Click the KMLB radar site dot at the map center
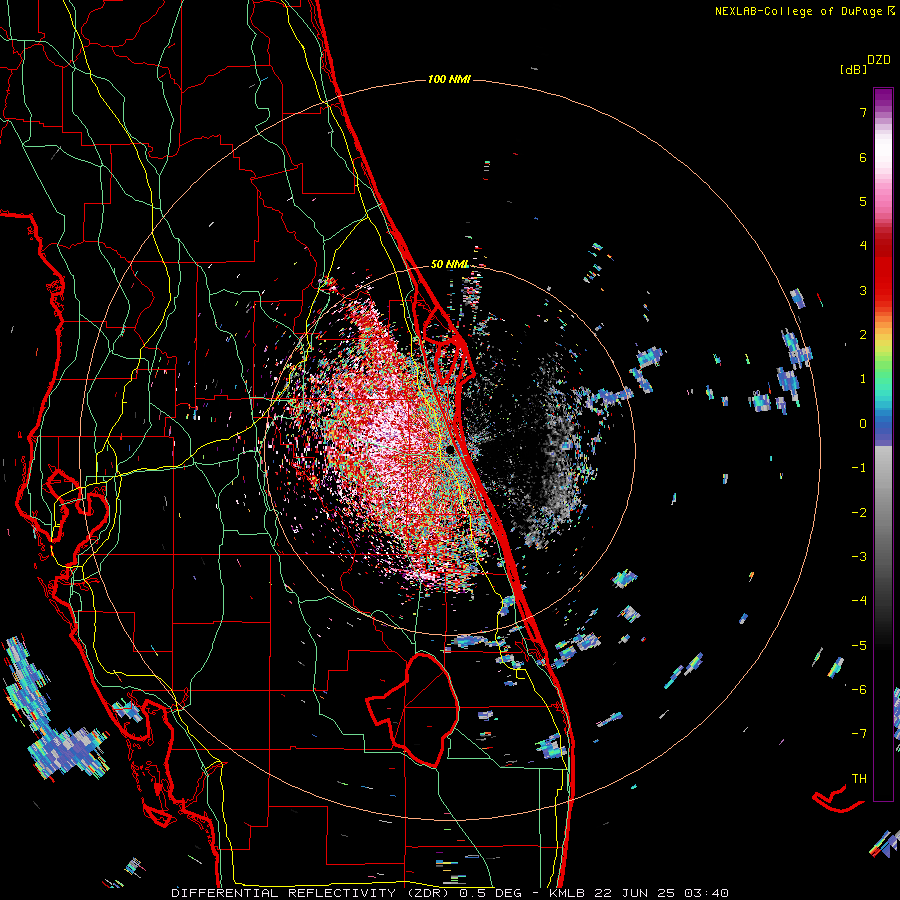The width and height of the screenshot is (900, 900). pyautogui.click(x=448, y=450)
